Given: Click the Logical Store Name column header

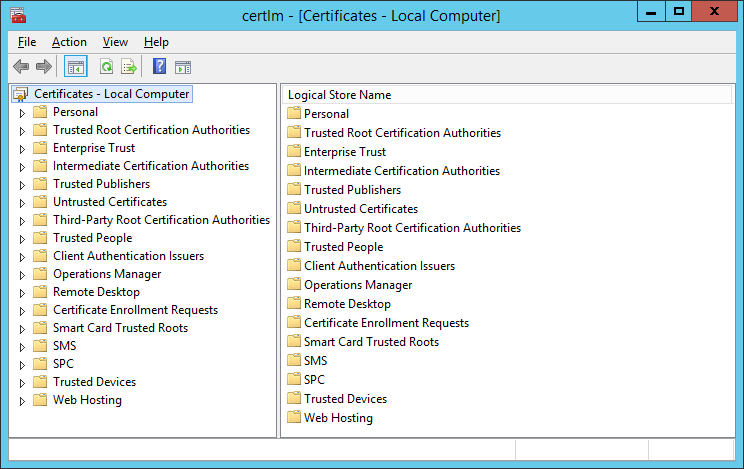Looking at the screenshot, I should [340, 95].
